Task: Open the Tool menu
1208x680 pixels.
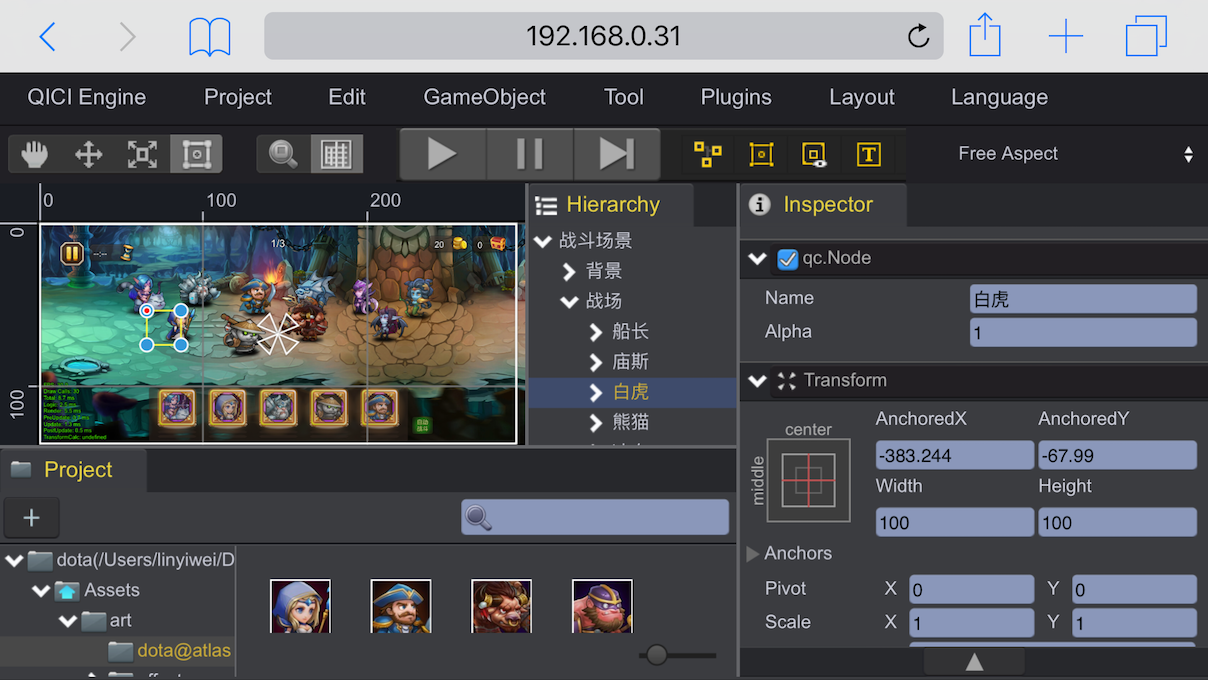Action: coord(624,97)
